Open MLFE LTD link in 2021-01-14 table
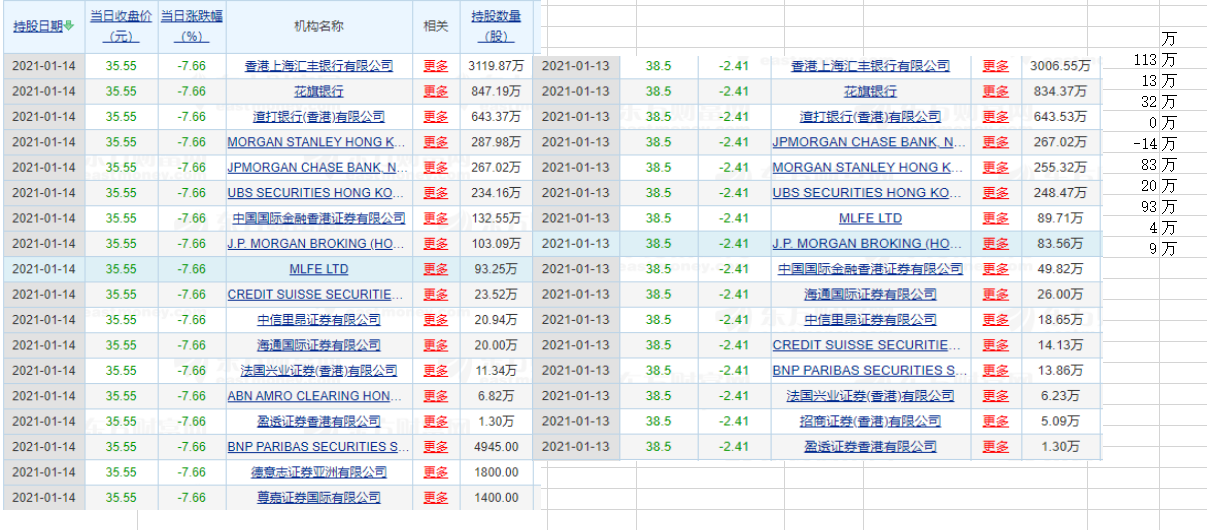 click(319, 269)
